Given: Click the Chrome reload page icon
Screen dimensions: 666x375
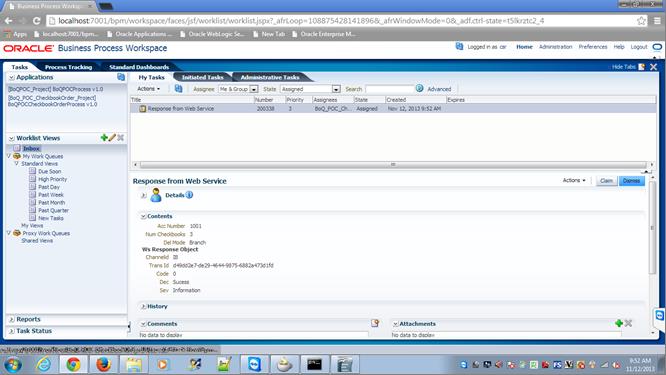Looking at the screenshot, I should 37,20.
